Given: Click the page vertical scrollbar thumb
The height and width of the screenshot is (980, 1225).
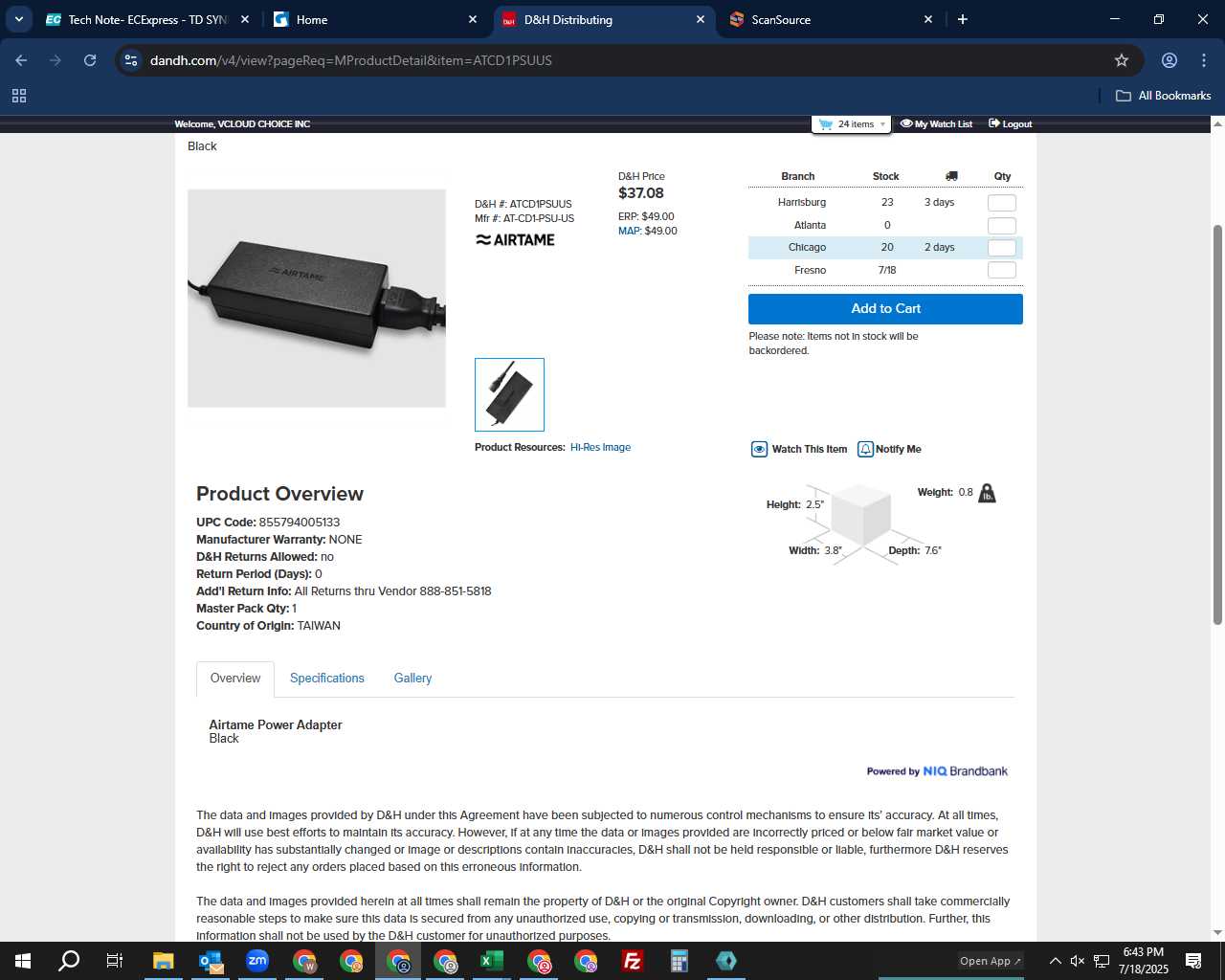Looking at the screenshot, I should [x=1217, y=425].
